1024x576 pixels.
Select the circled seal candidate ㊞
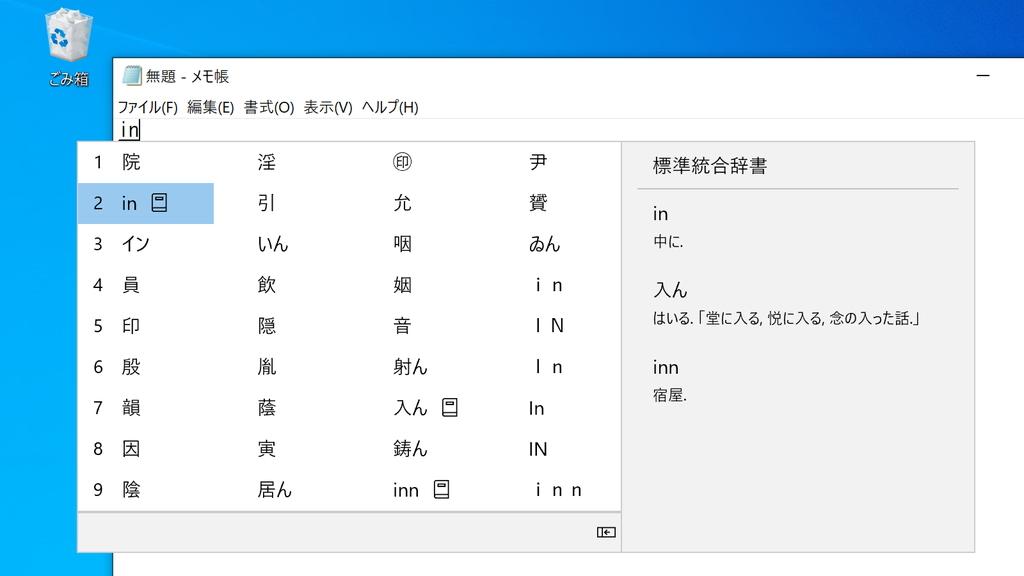(403, 162)
